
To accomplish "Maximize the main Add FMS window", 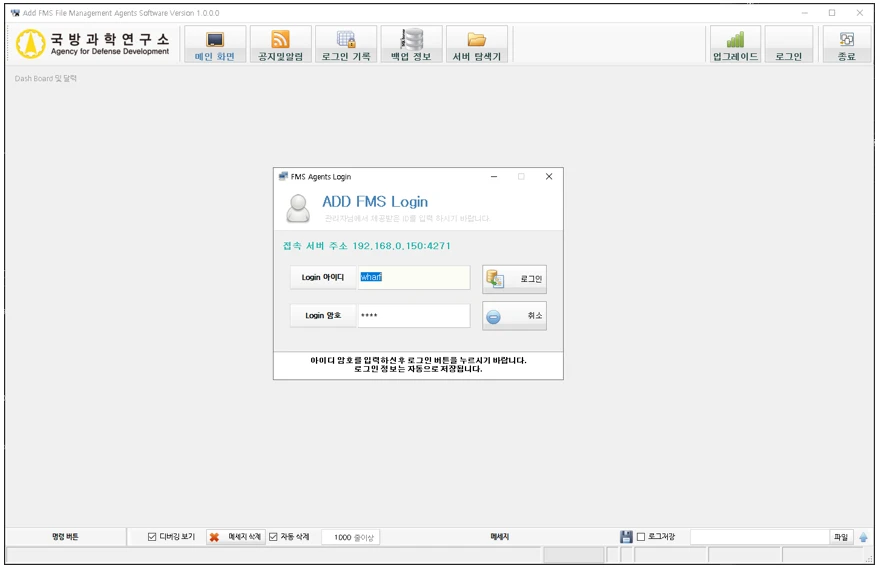I will tap(832, 13).
